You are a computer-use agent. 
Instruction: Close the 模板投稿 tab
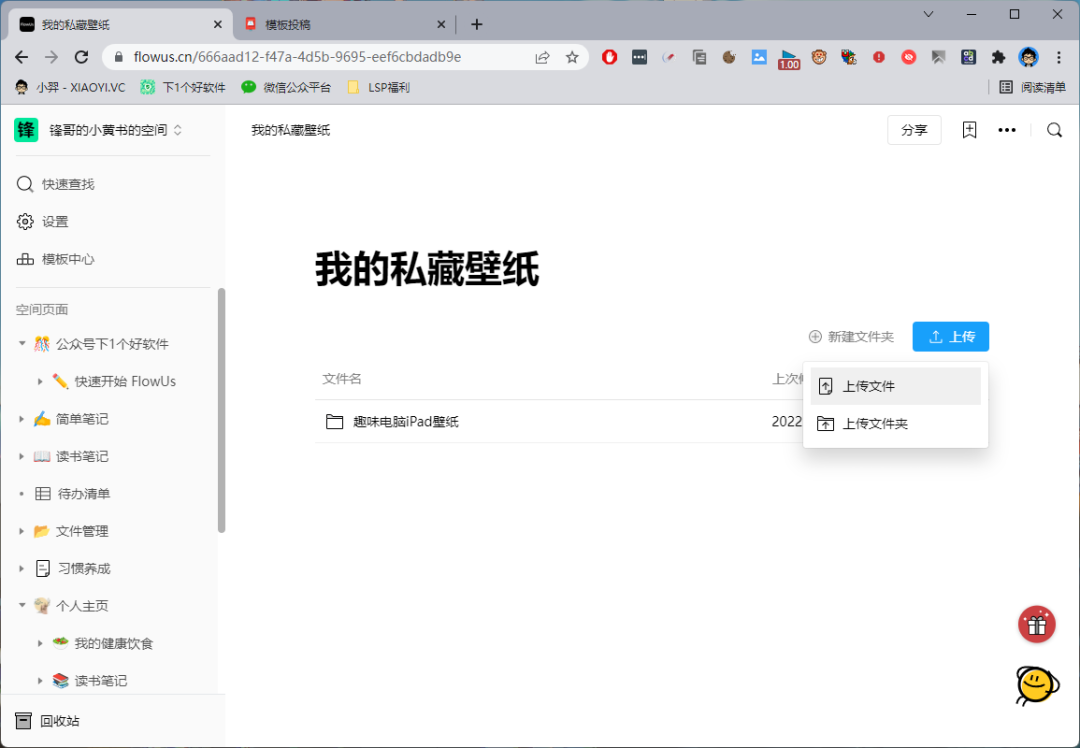(x=442, y=25)
